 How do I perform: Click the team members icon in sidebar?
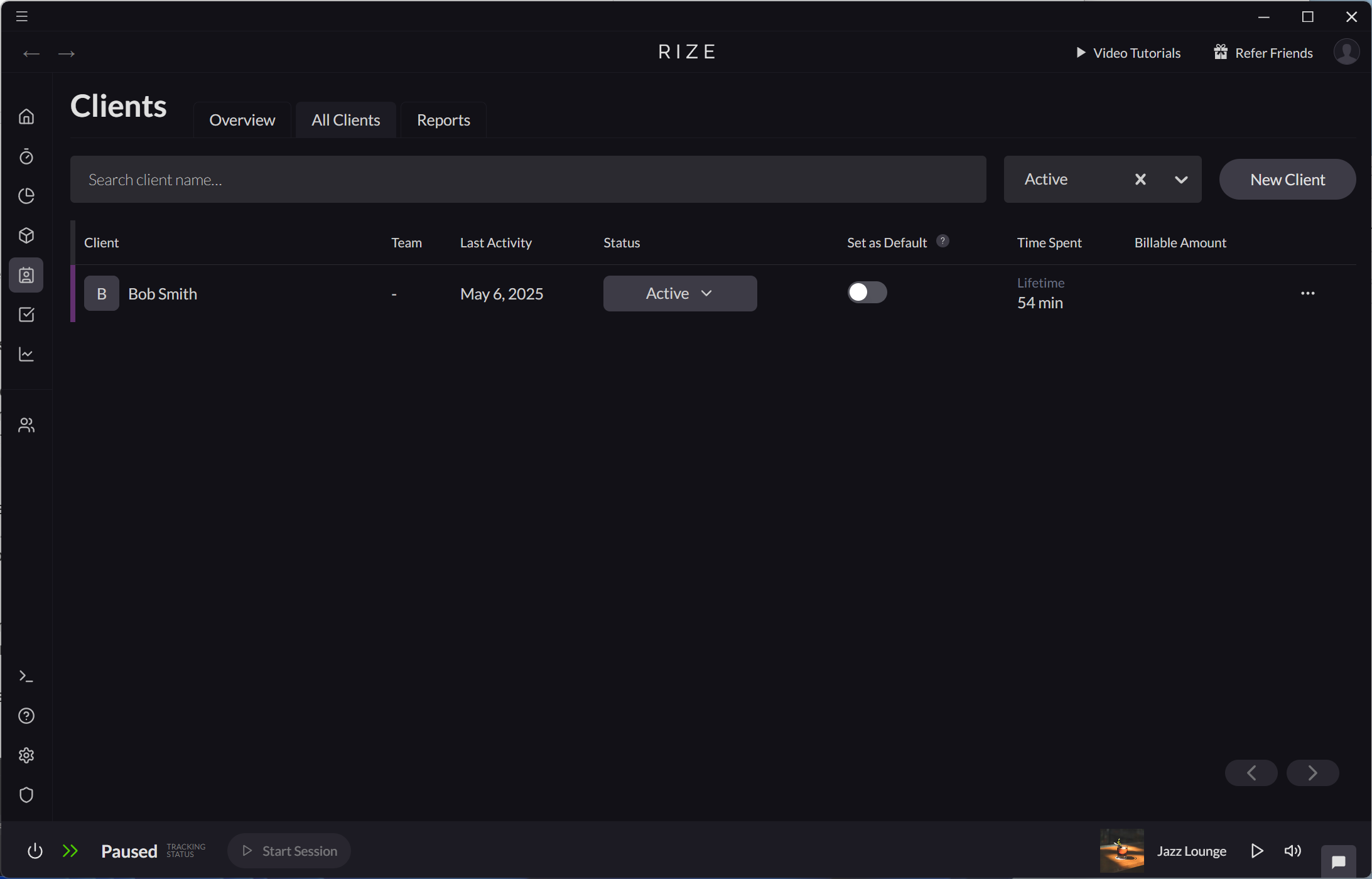[26, 424]
